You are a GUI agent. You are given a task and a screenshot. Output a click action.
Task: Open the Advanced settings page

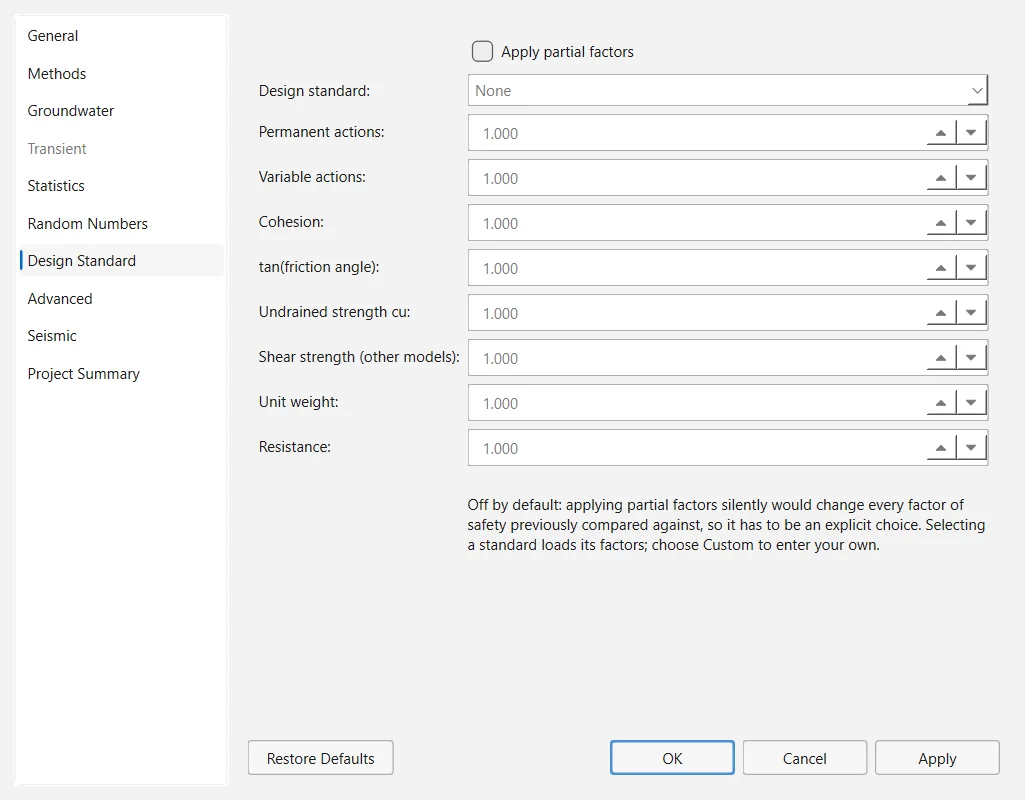pos(122,299)
